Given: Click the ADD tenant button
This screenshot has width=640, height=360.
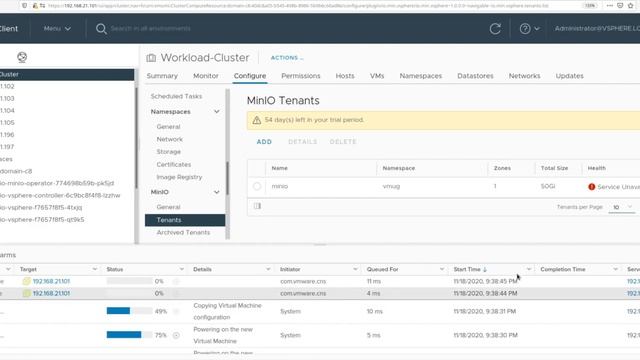Looking at the screenshot, I should coord(264,142).
